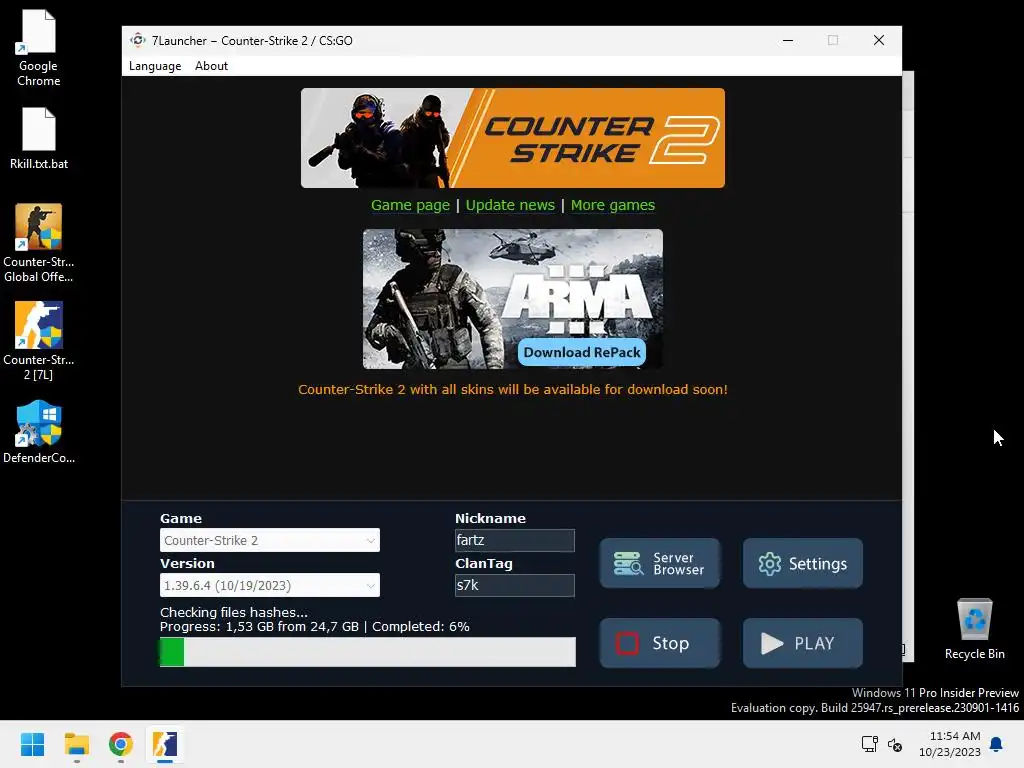The width and height of the screenshot is (1024, 768).
Task: Open the notification bell in the system tray
Action: click(x=996, y=744)
